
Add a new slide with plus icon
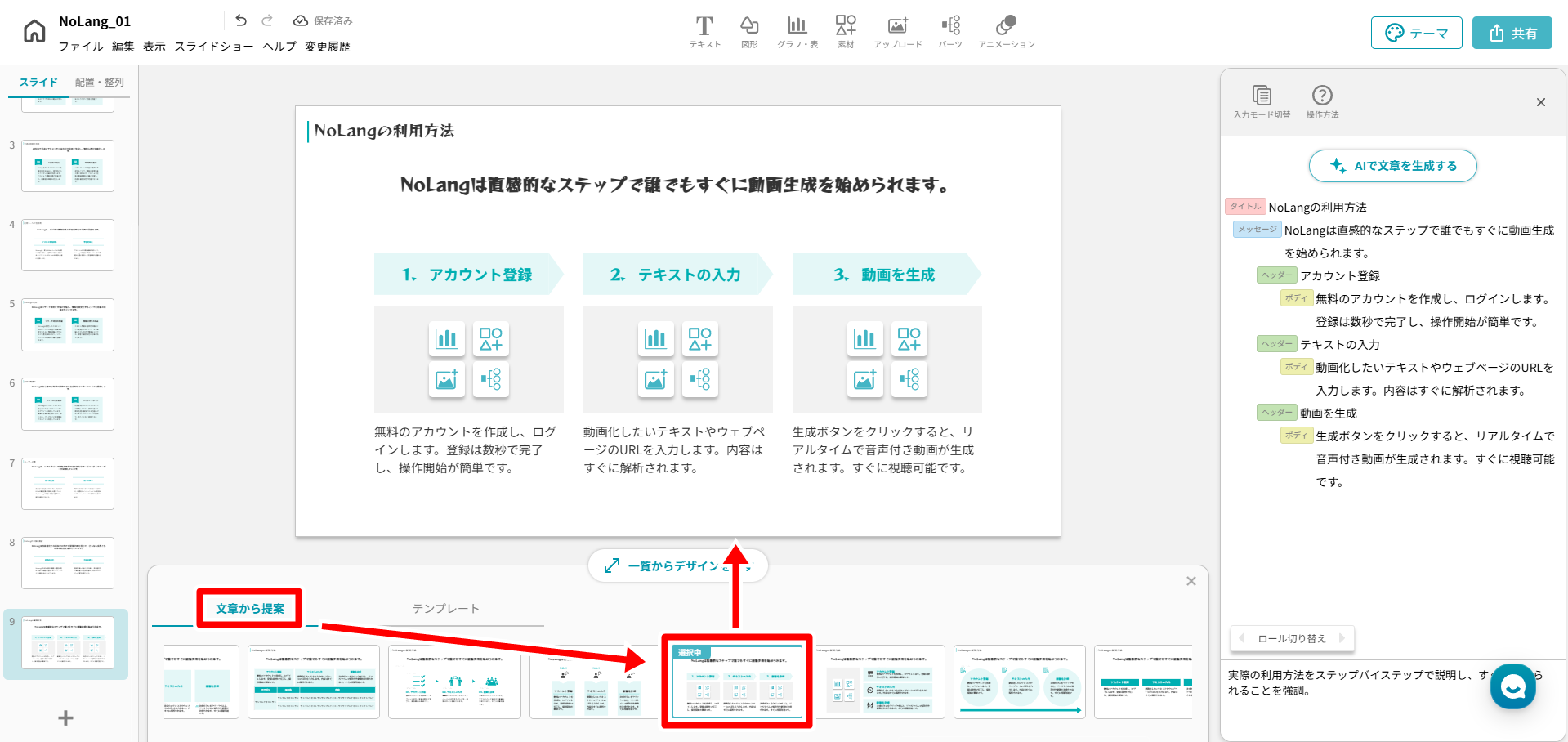pos(66,717)
